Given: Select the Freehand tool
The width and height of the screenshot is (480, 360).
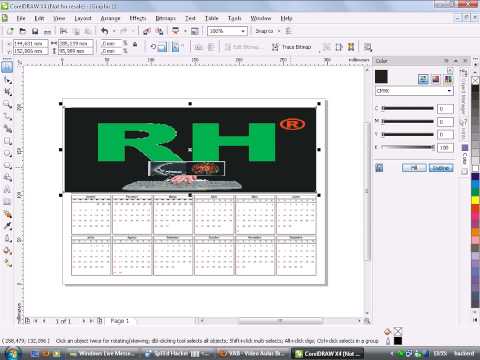Looking at the screenshot, I should (7, 117).
